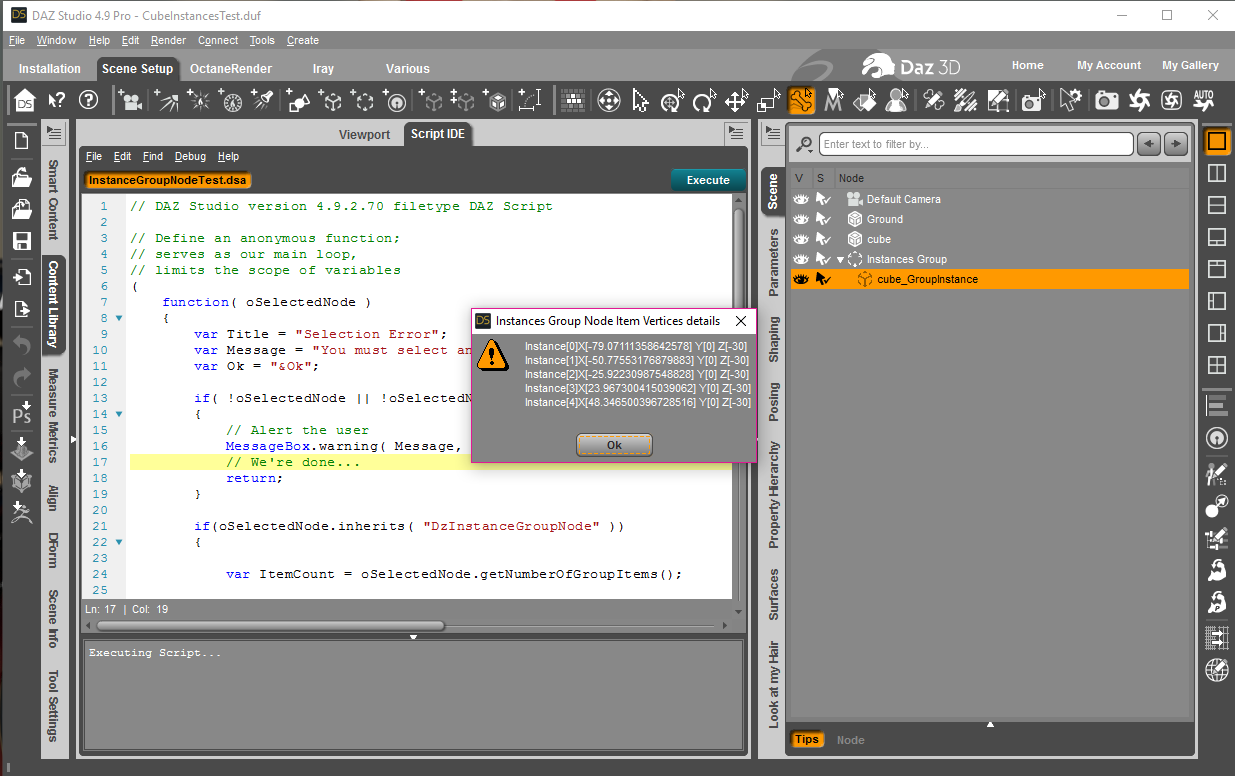Click the Create New Camera toolbar icon

point(129,101)
